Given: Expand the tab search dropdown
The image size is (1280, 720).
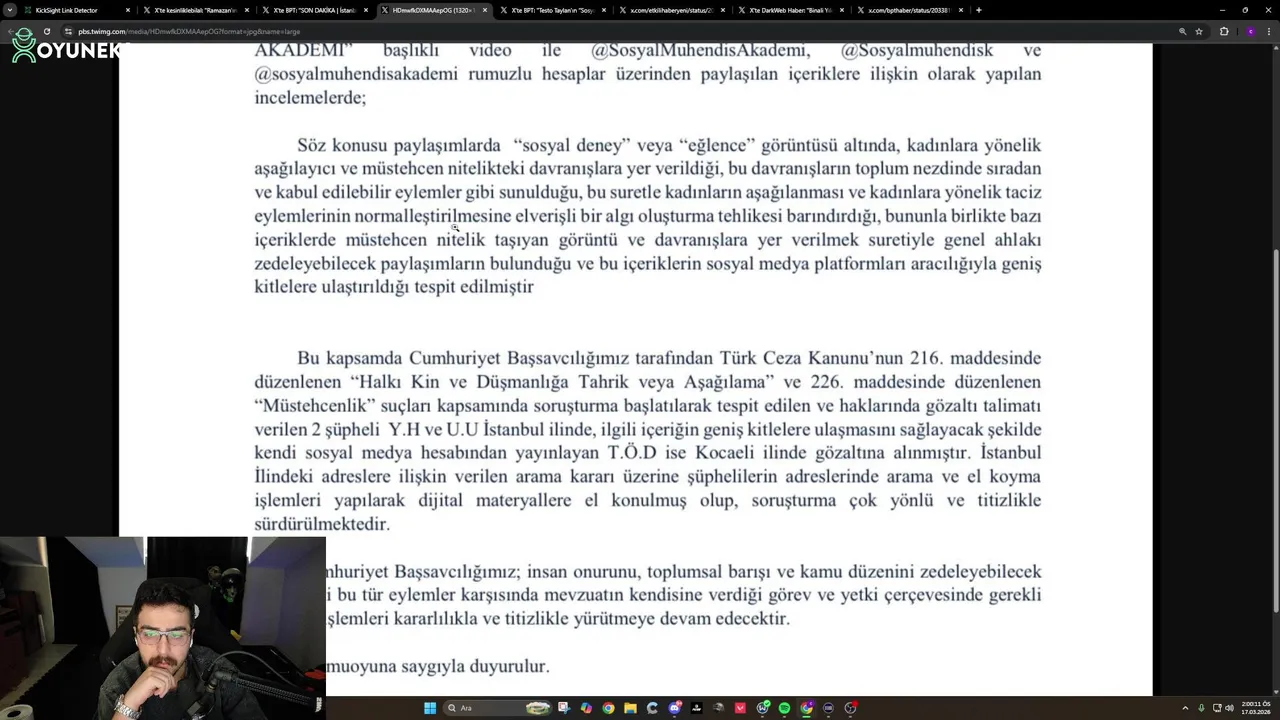Looking at the screenshot, I should click(x=9, y=10).
